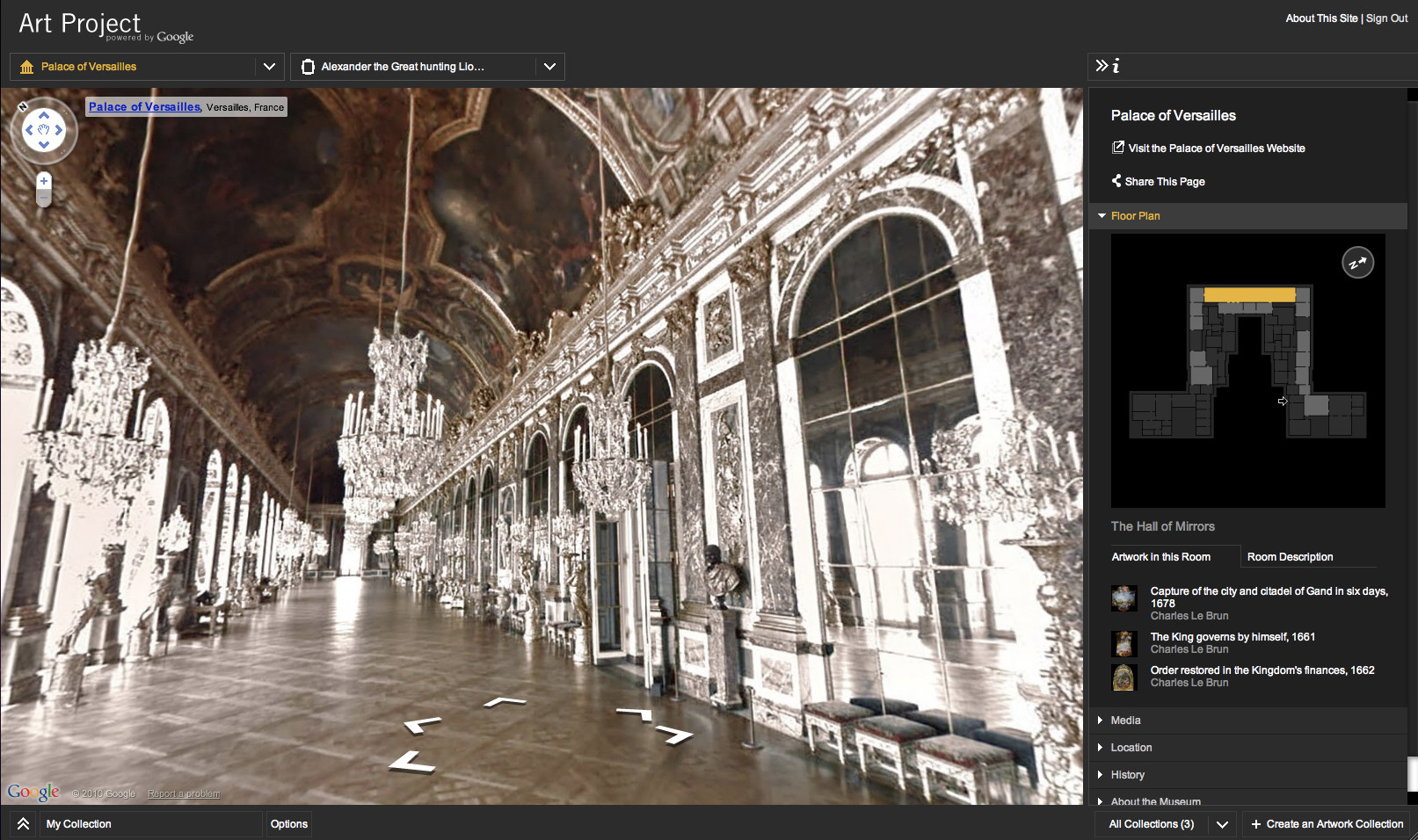The height and width of the screenshot is (840, 1418).
Task: Click the share icon next to Share This Page
Action: pyautogui.click(x=1116, y=181)
